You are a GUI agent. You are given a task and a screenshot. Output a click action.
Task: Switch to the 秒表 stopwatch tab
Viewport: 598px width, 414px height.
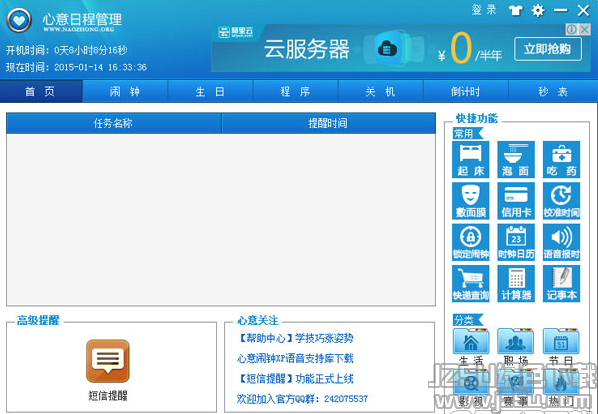(553, 91)
